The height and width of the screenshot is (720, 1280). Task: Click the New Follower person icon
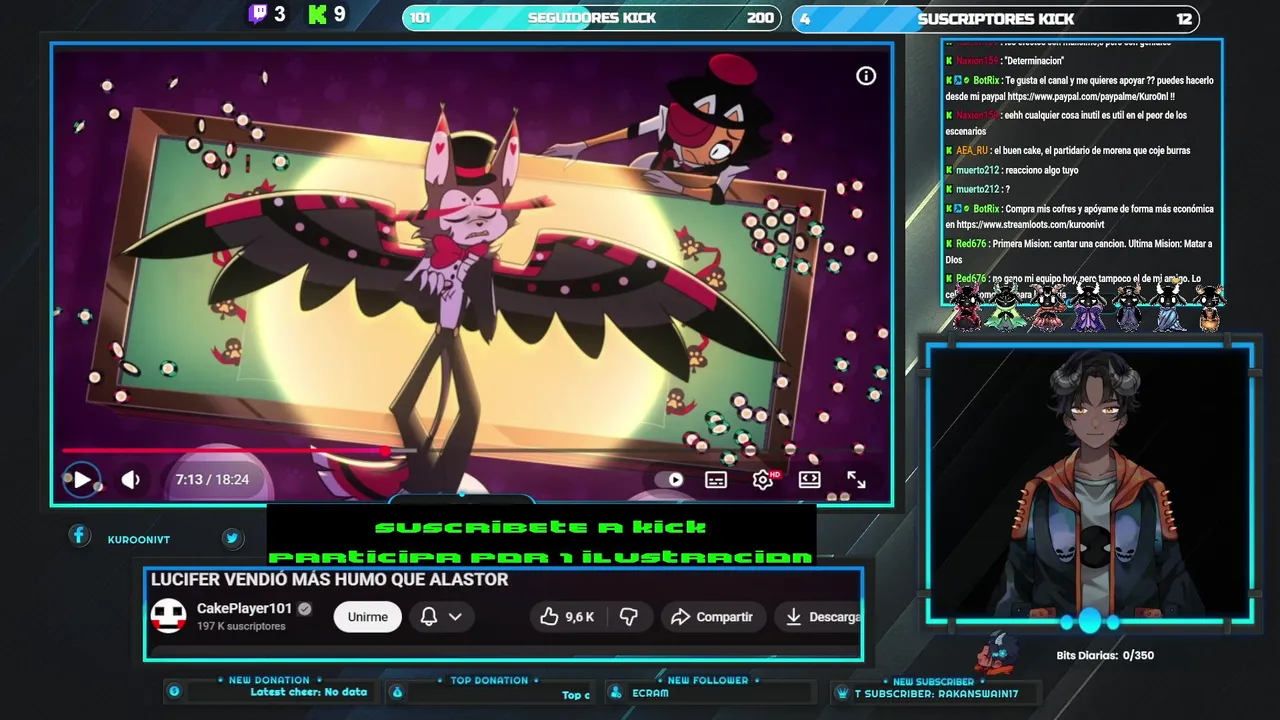tap(615, 692)
